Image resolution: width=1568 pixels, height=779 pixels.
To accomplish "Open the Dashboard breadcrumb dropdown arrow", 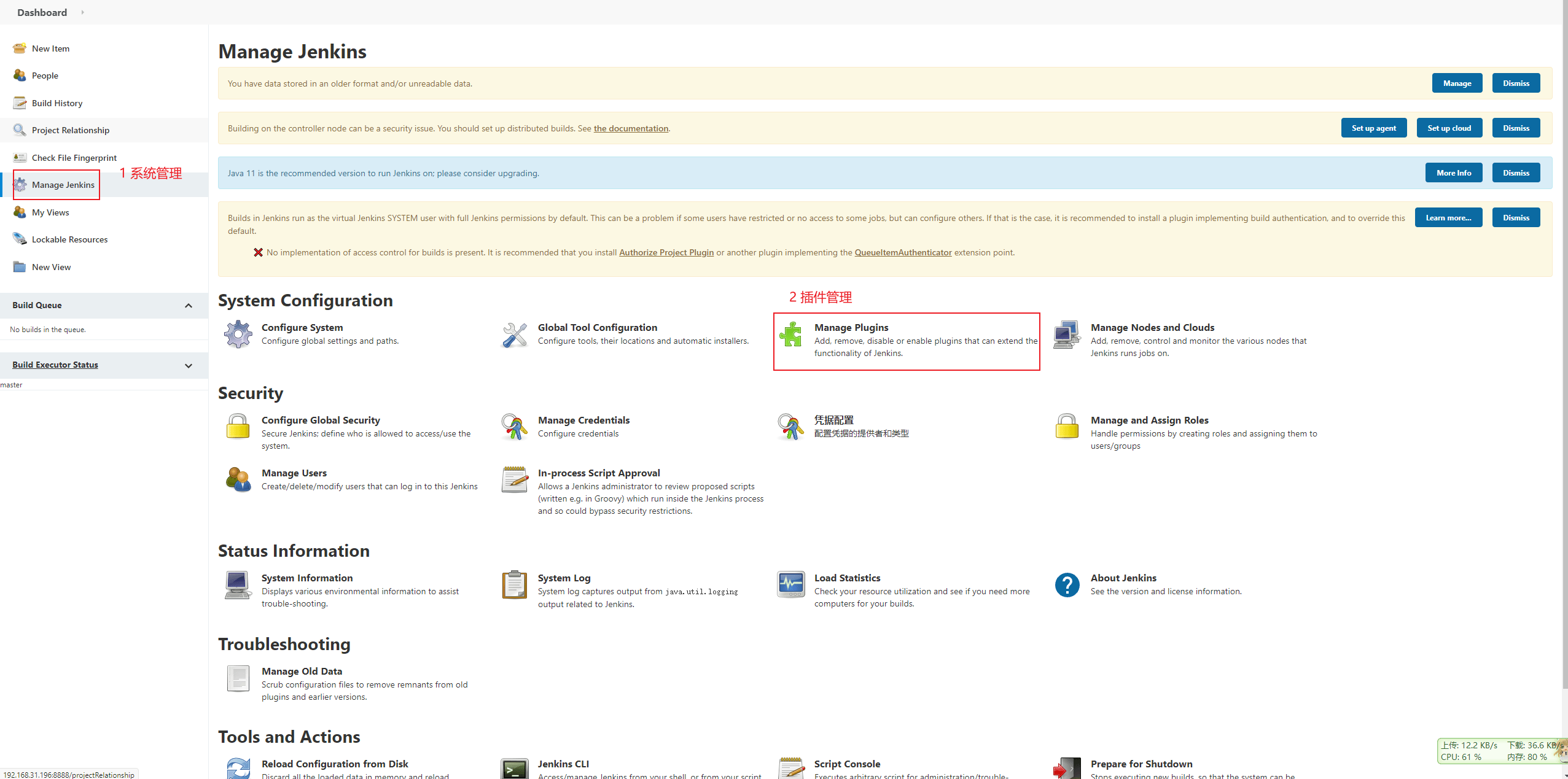I will tap(82, 12).
